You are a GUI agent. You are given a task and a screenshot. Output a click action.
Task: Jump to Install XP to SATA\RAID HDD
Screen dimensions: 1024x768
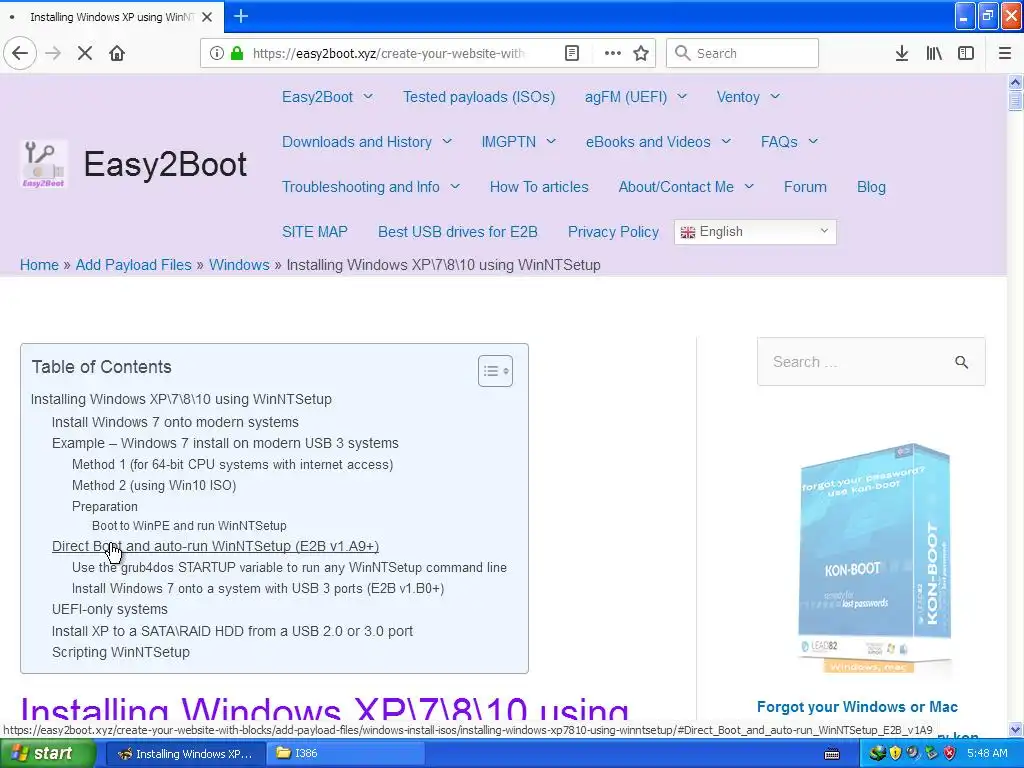[x=232, y=631]
